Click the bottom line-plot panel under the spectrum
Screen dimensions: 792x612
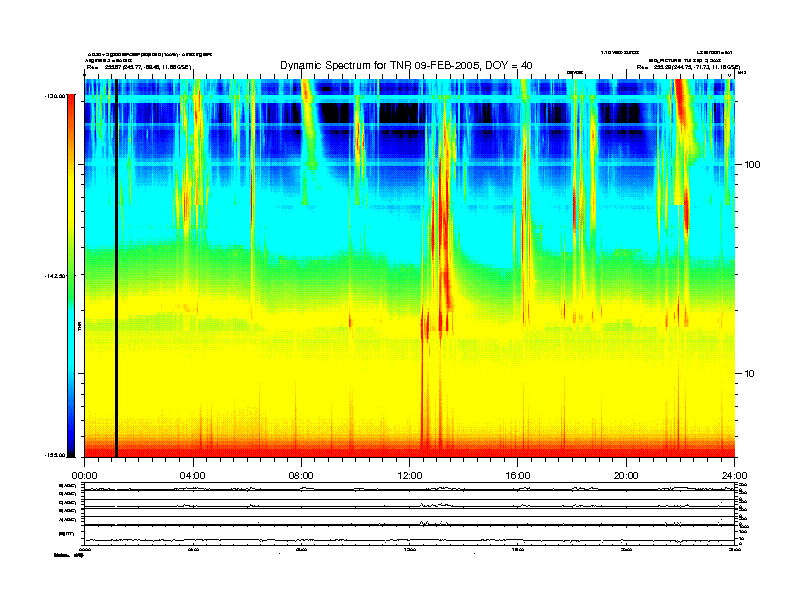click(x=410, y=514)
